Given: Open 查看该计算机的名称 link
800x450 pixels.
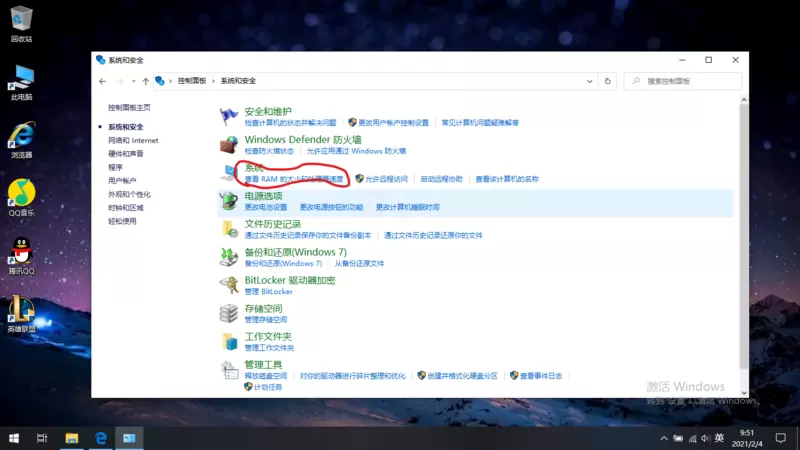Looking at the screenshot, I should [507, 179].
